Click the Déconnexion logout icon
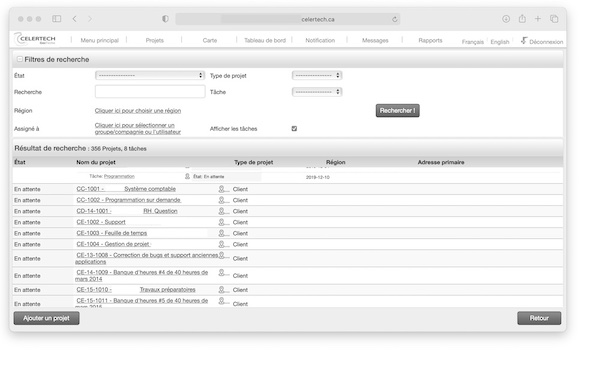Image resolution: width=600 pixels, height=382 pixels. tap(524, 40)
